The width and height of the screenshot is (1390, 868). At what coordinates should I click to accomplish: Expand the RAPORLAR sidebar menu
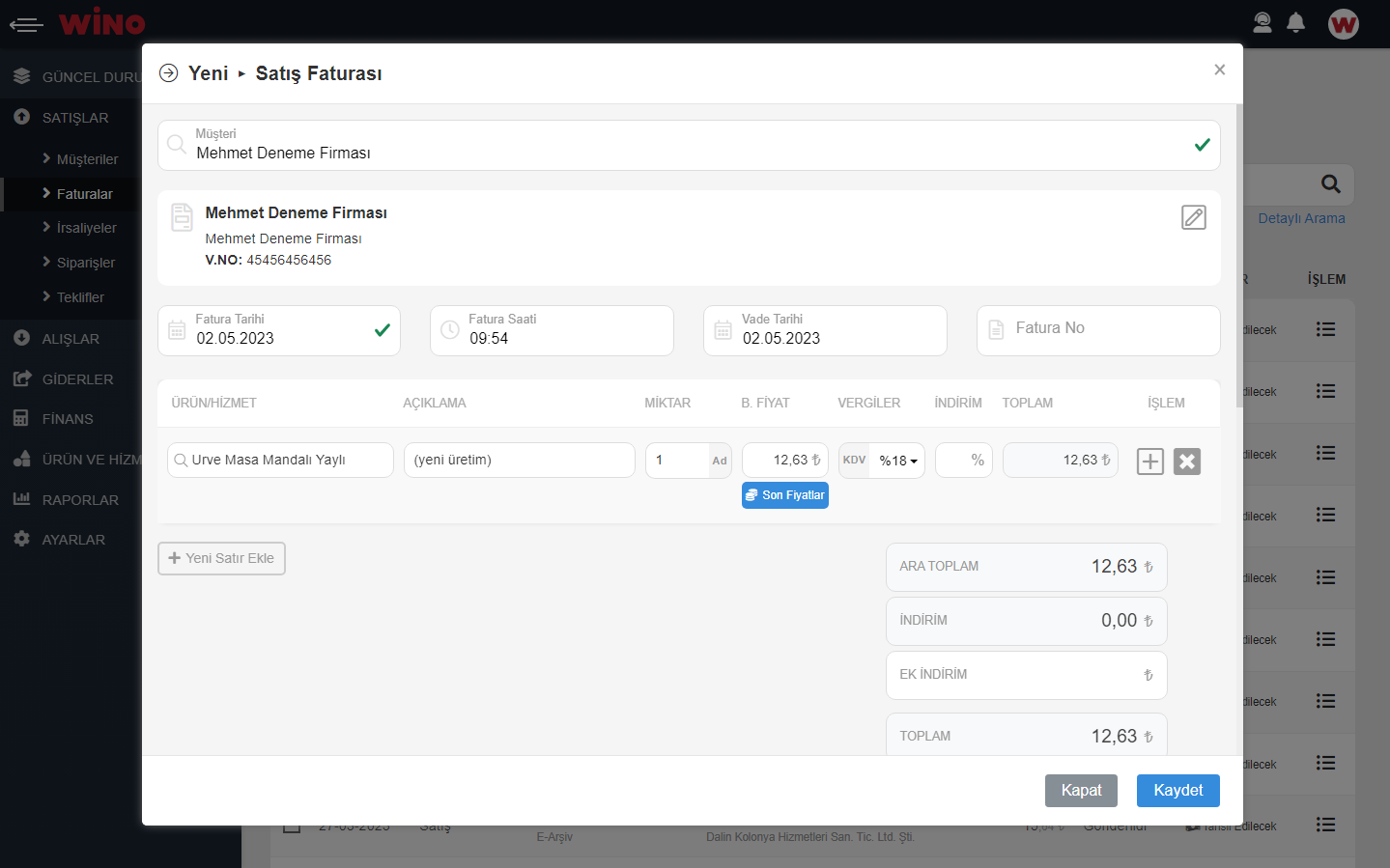click(80, 500)
